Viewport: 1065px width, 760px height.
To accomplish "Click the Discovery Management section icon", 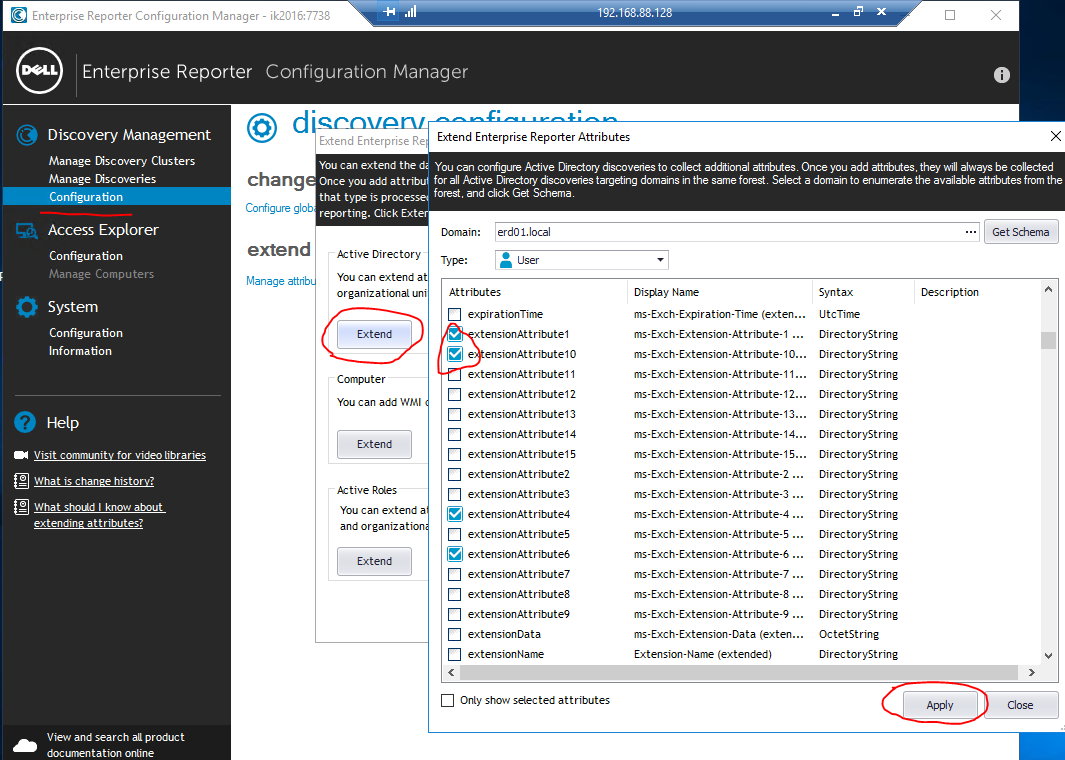I will 26,134.
